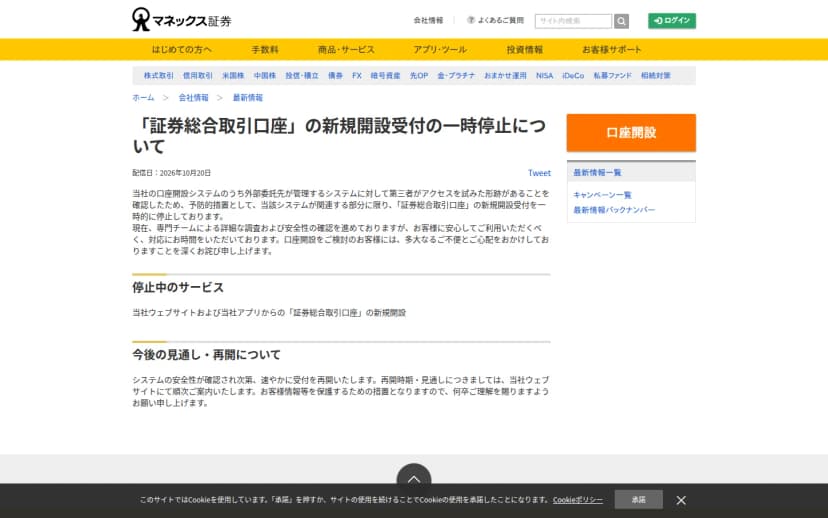Click the orange 口座開設 button
Screen dimensions: 828x518
631,133
